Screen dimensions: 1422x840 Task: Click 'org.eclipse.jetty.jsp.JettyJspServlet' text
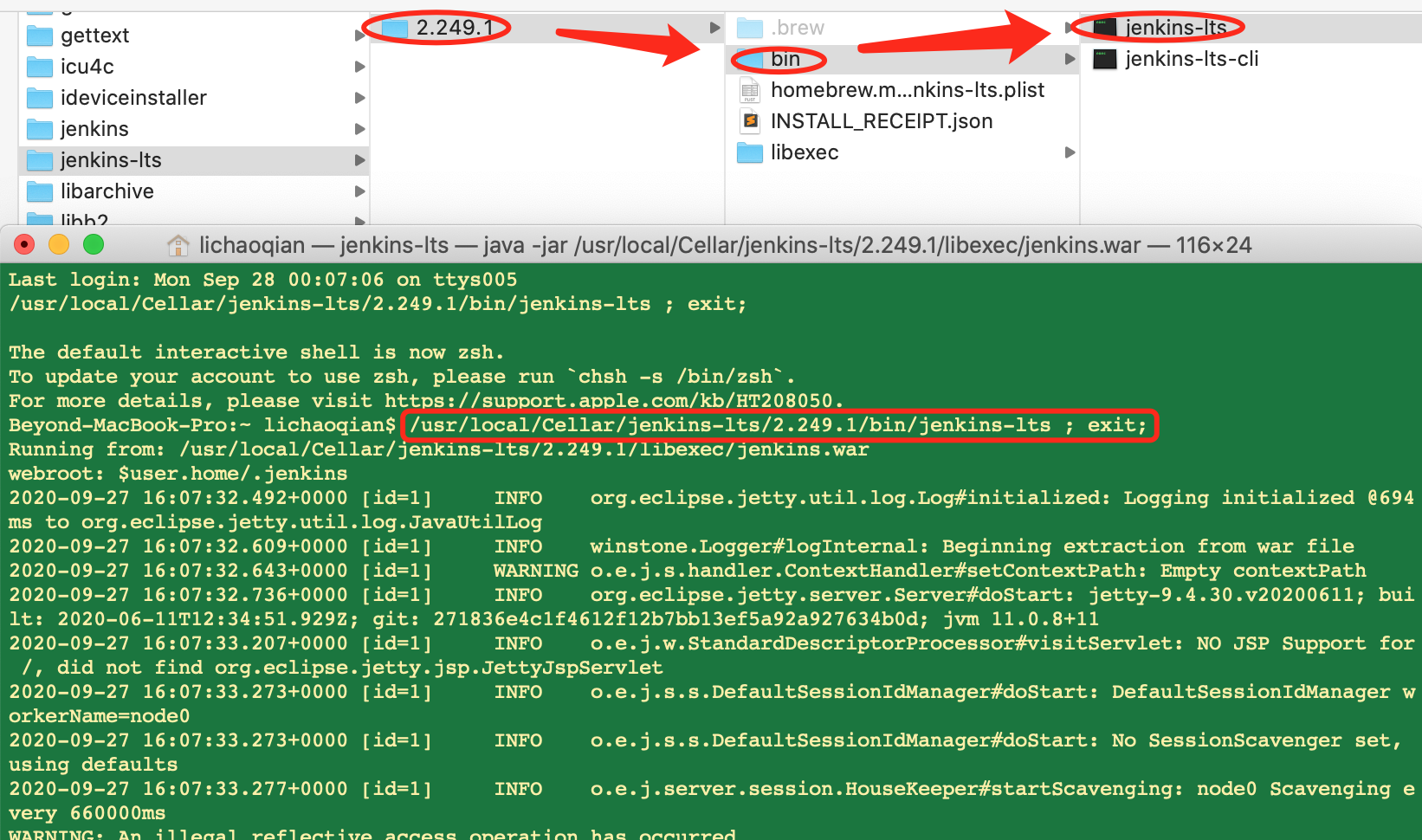[x=439, y=668]
